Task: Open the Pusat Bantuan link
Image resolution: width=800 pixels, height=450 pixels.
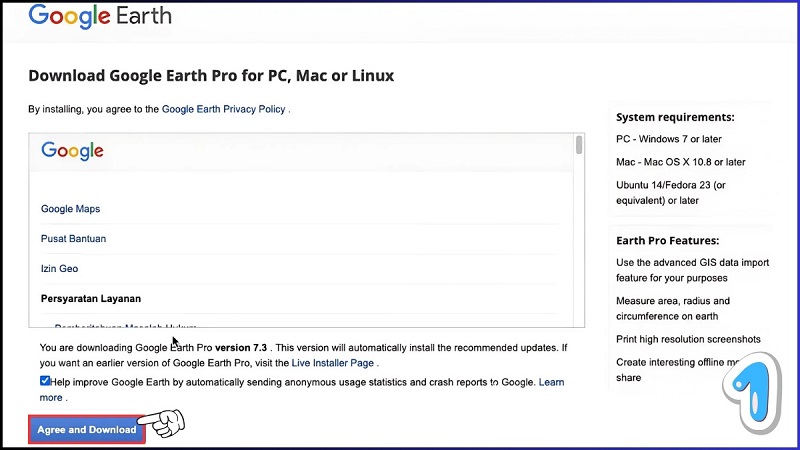Action: [x=73, y=239]
